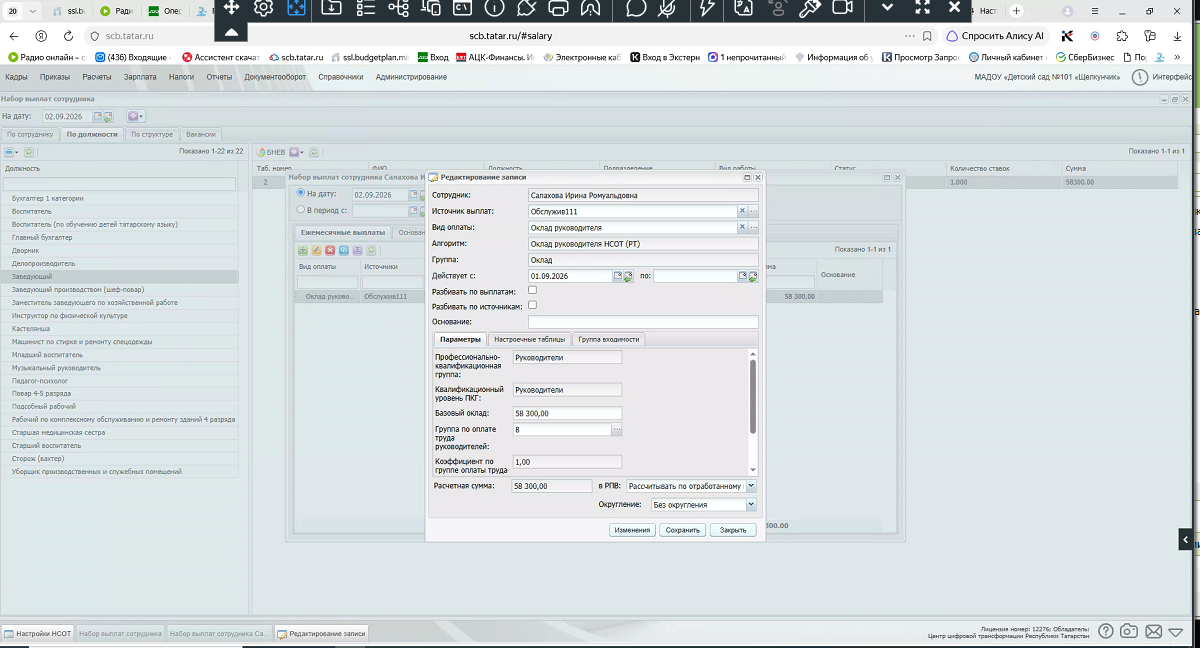Screen dimensions: 1200x648
Task: Enable Разбивать по выплатам checkbox
Action: click(x=533, y=290)
